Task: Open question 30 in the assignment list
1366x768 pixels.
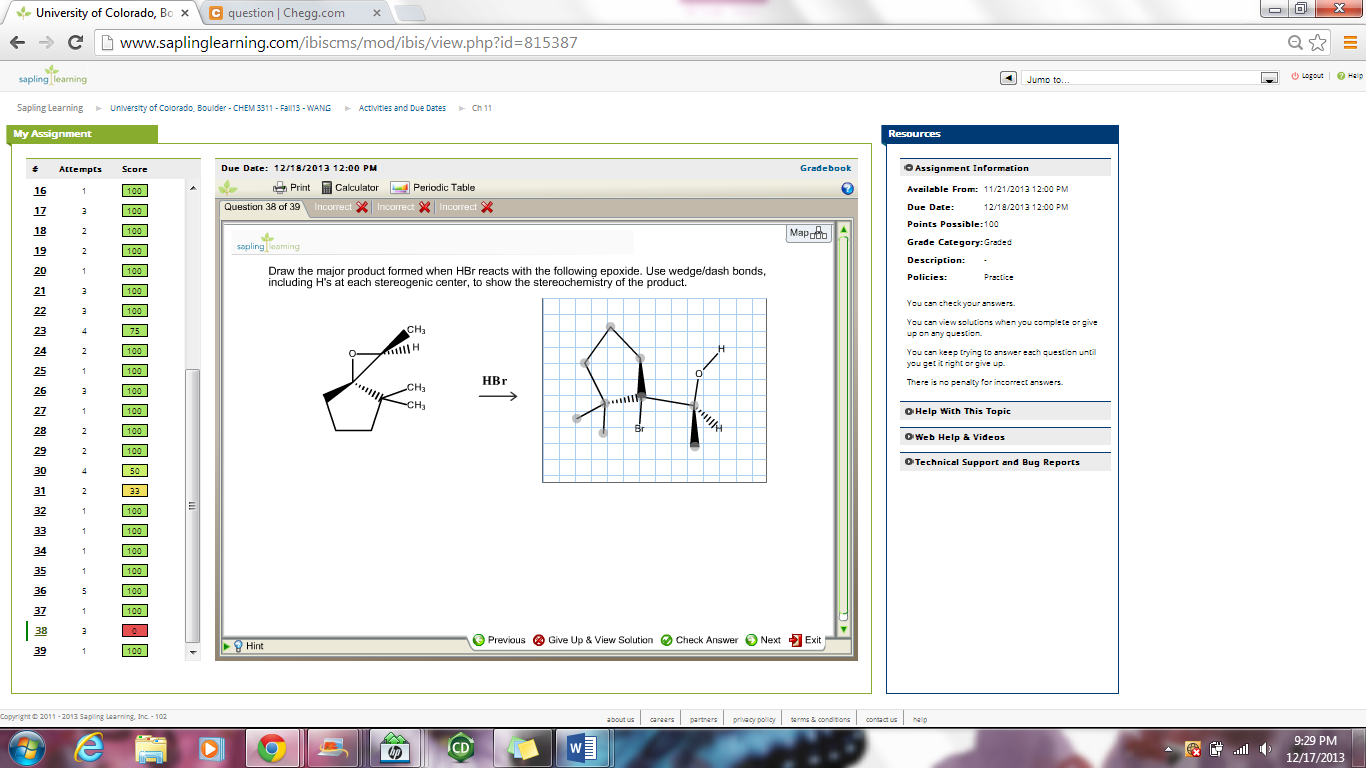Action: 40,471
